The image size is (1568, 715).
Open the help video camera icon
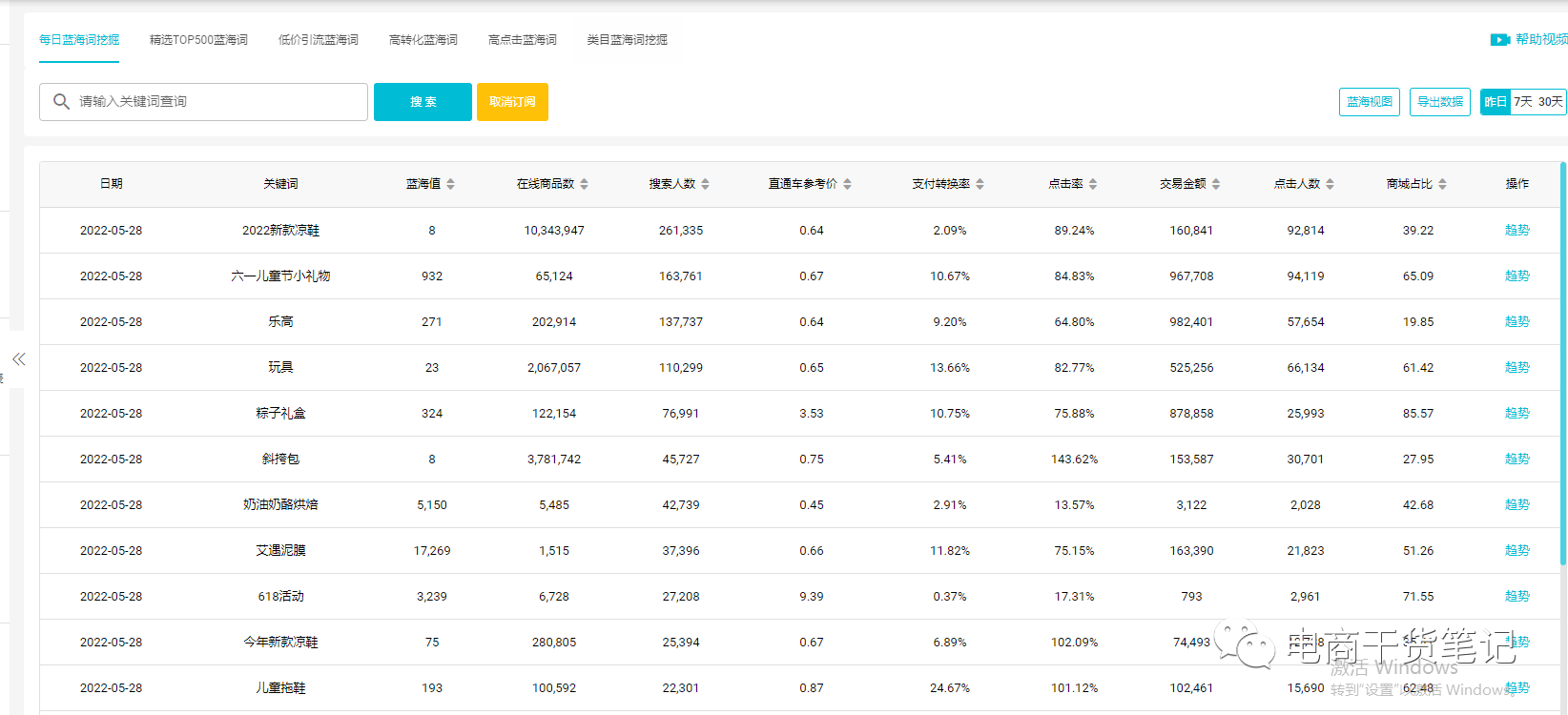1500,40
